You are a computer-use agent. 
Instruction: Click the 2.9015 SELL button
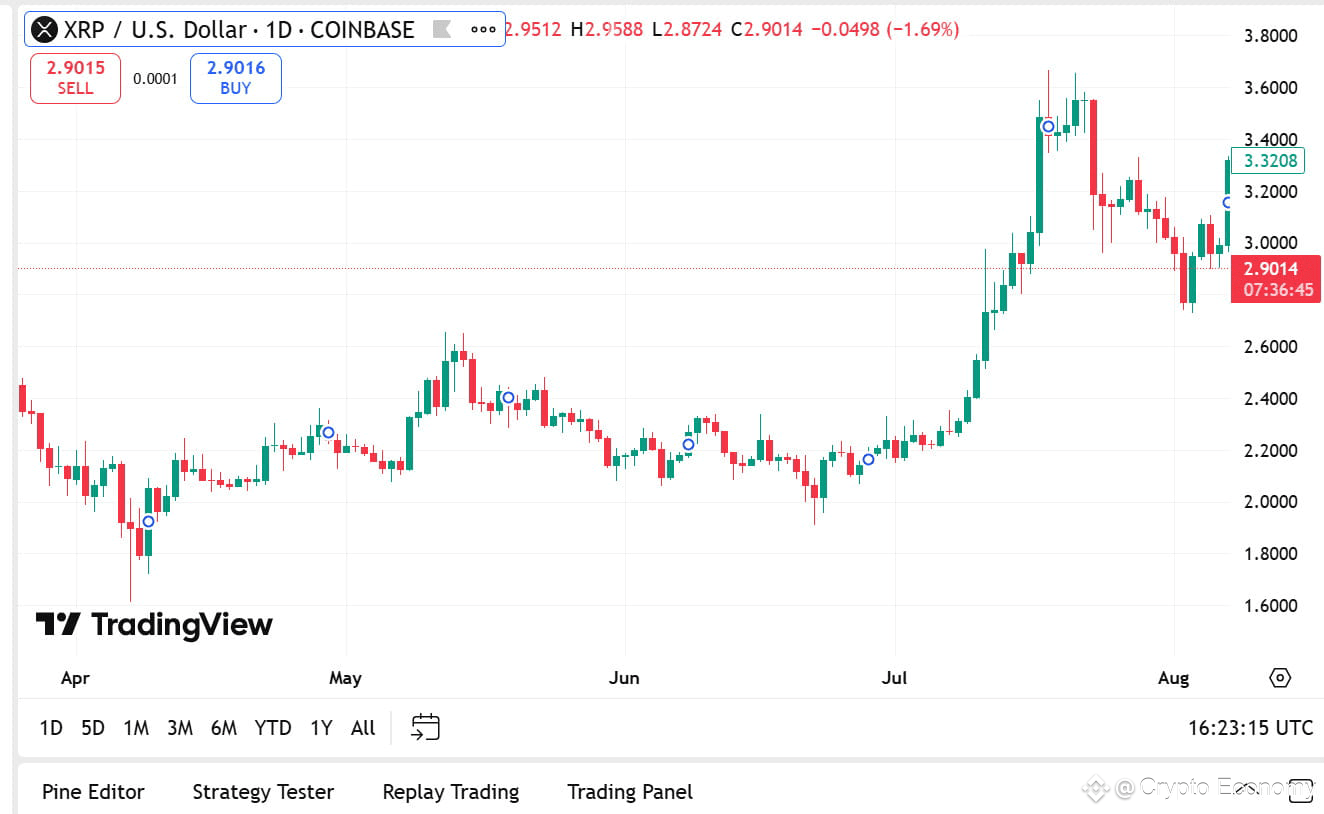click(x=75, y=78)
